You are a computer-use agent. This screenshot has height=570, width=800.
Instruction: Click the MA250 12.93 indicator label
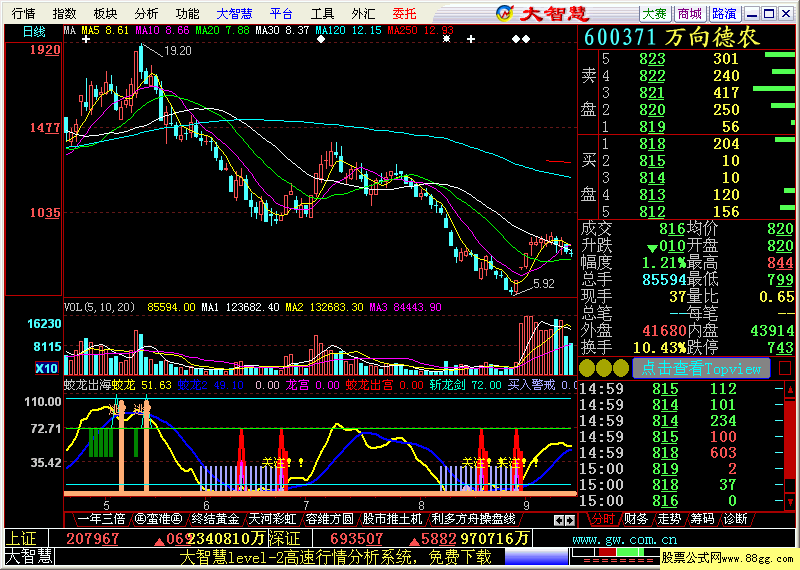click(x=420, y=31)
